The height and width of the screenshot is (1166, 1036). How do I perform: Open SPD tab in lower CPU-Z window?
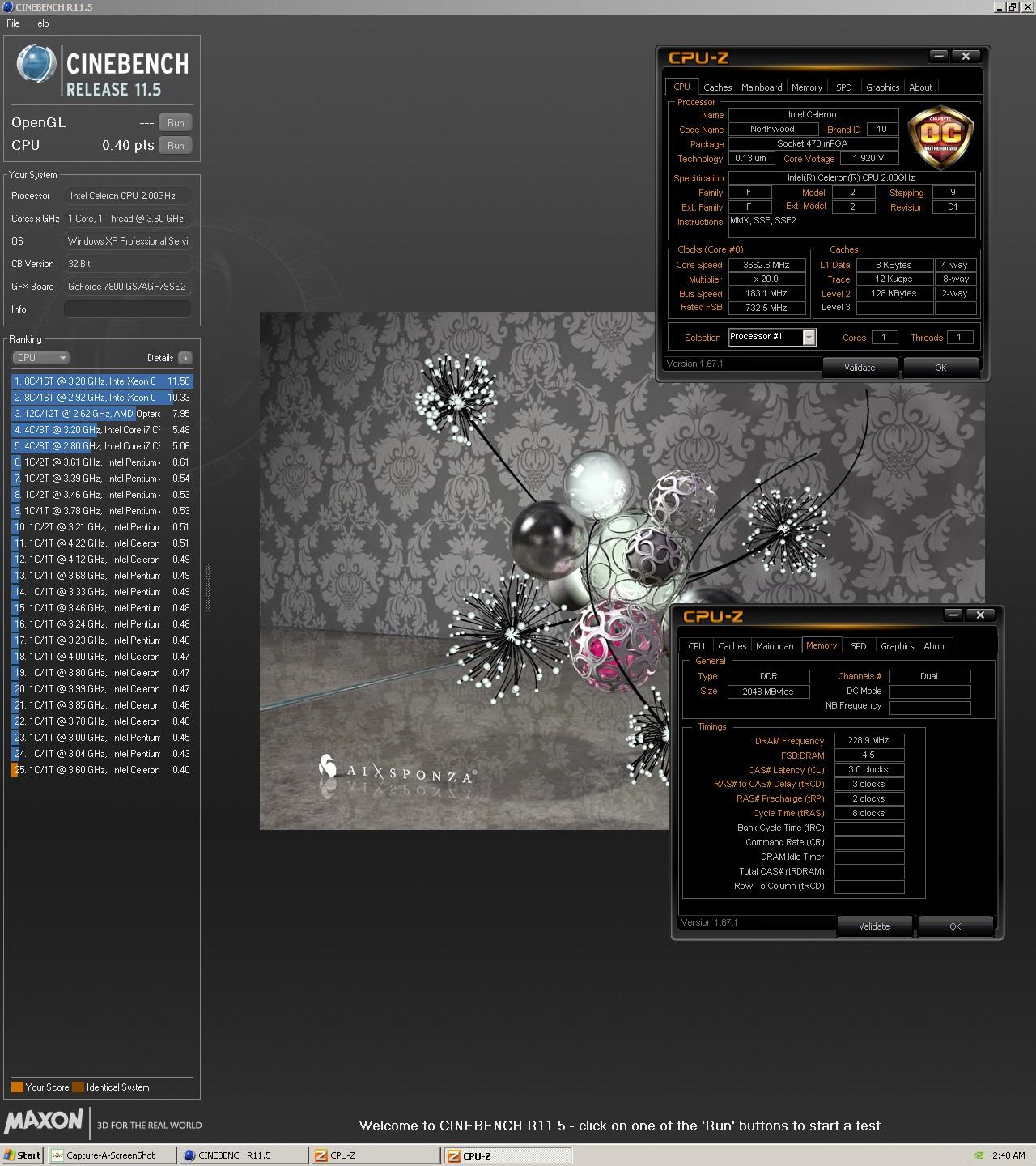pos(859,646)
